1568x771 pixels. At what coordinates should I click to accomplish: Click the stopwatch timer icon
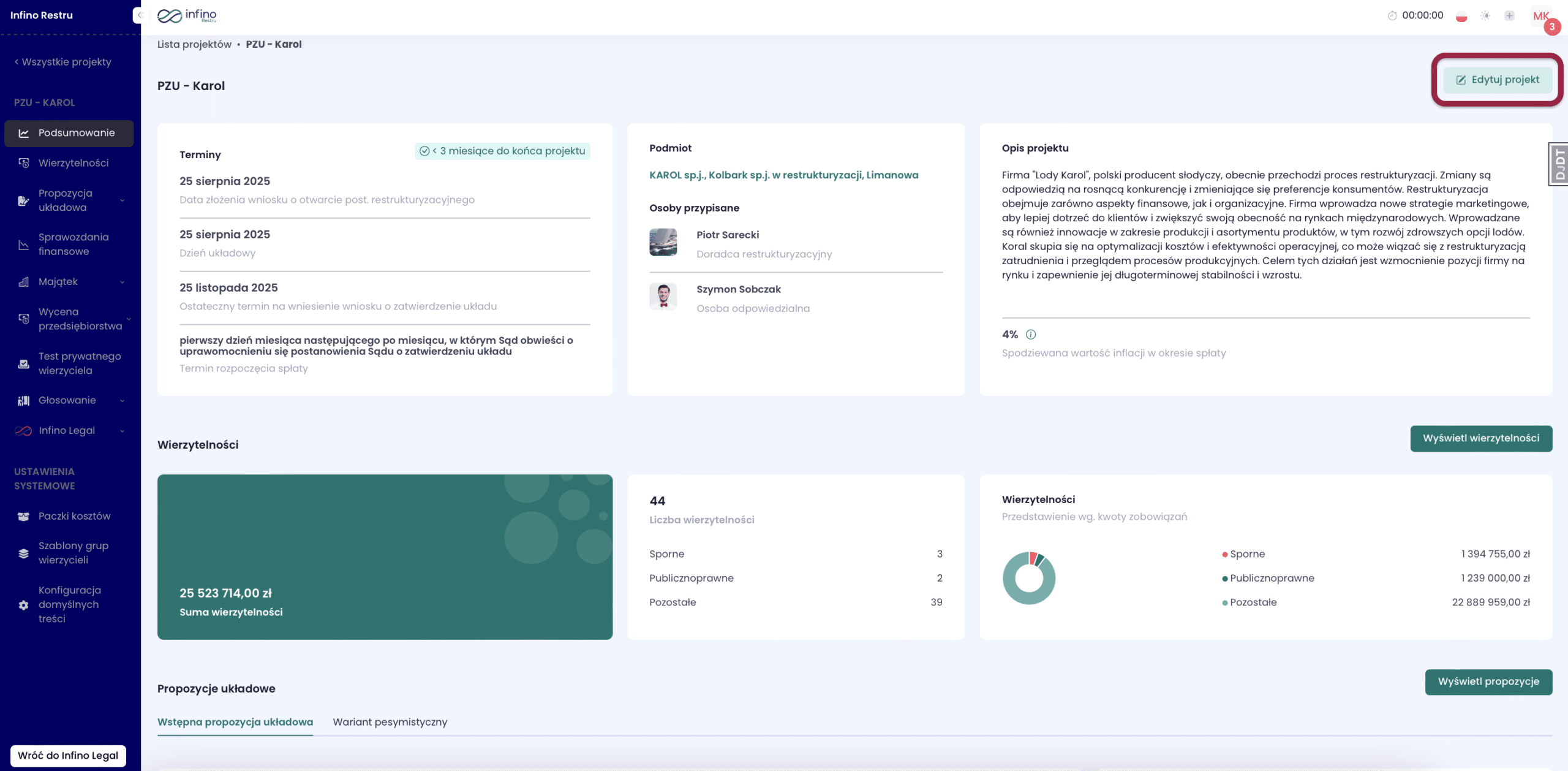pos(1392,16)
